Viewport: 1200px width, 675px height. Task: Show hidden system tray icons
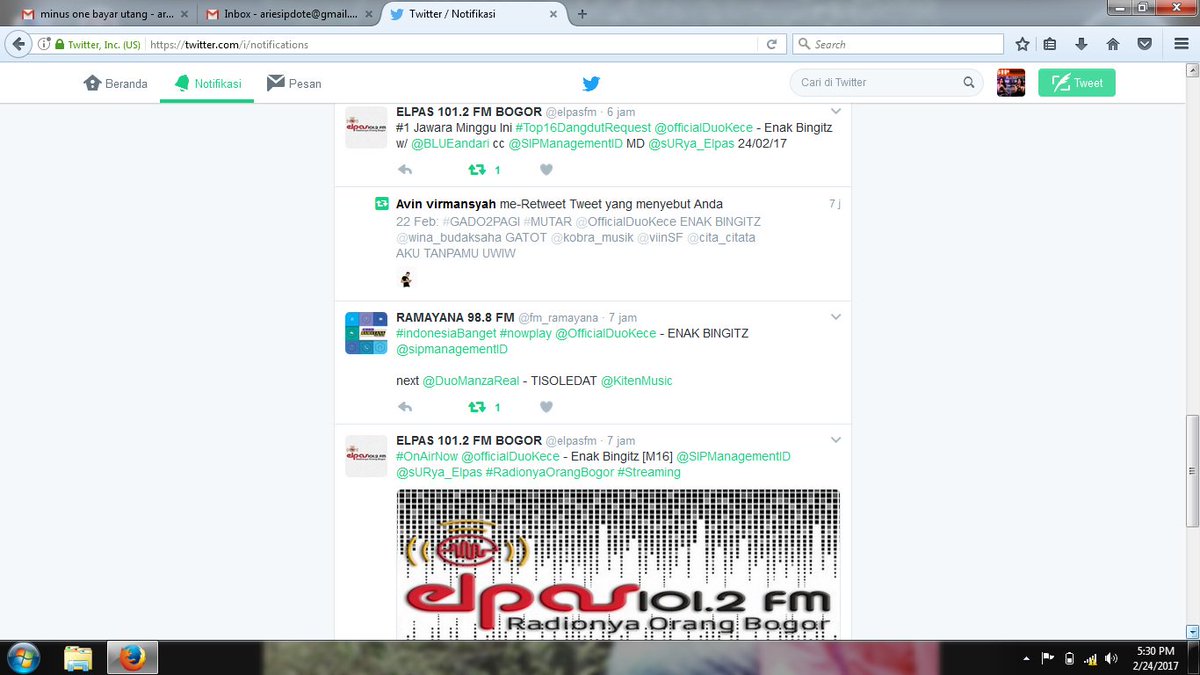1028,658
